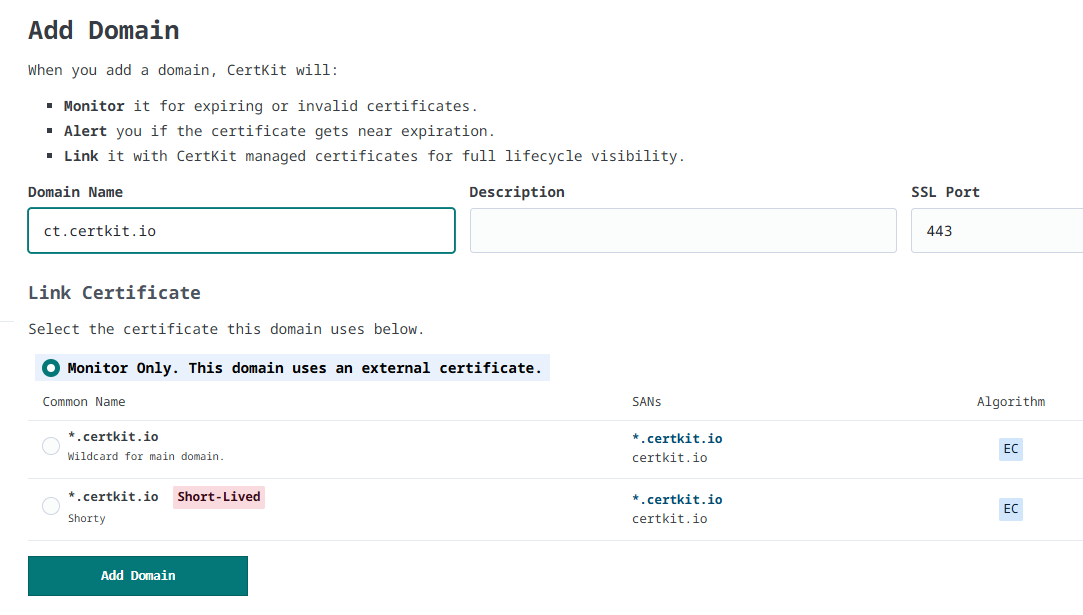Click the SANs column header

[646, 402]
